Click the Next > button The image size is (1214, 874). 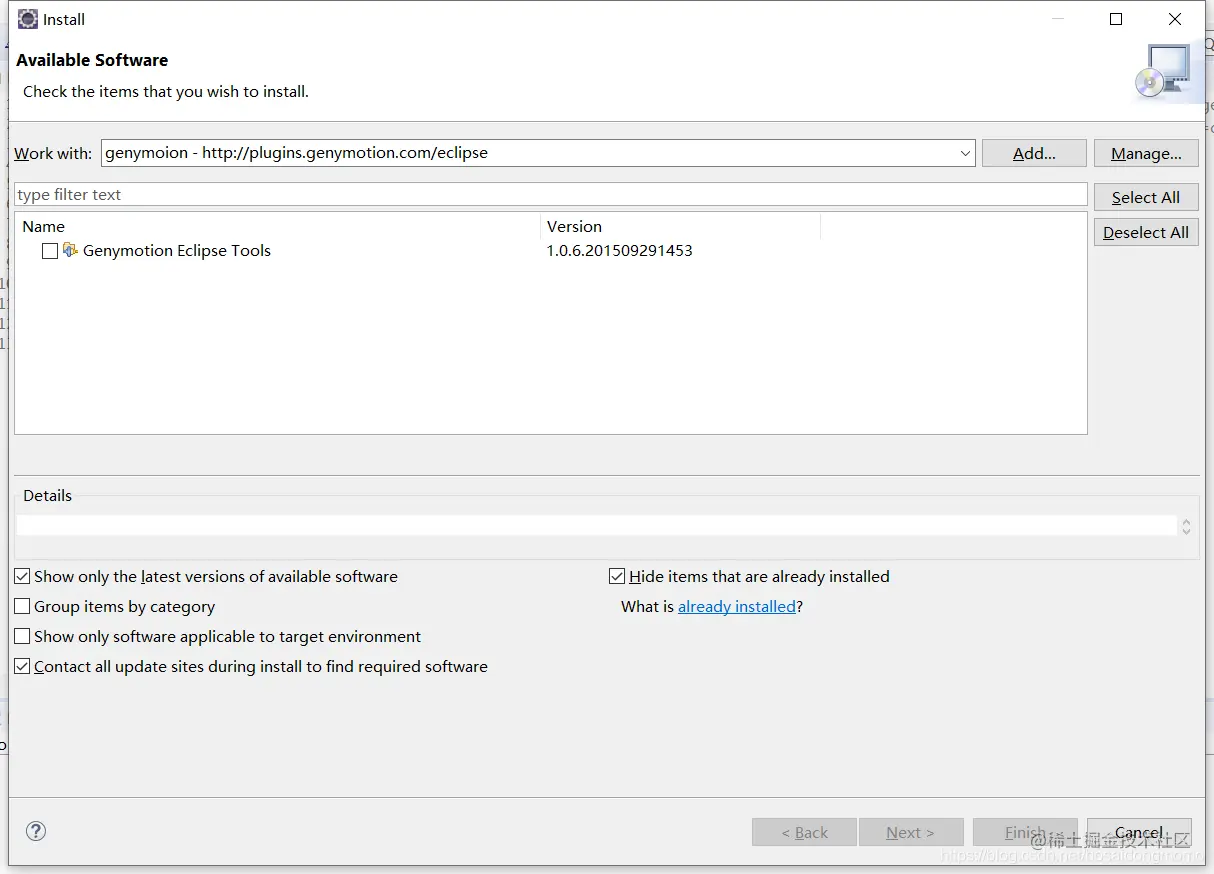tap(910, 832)
